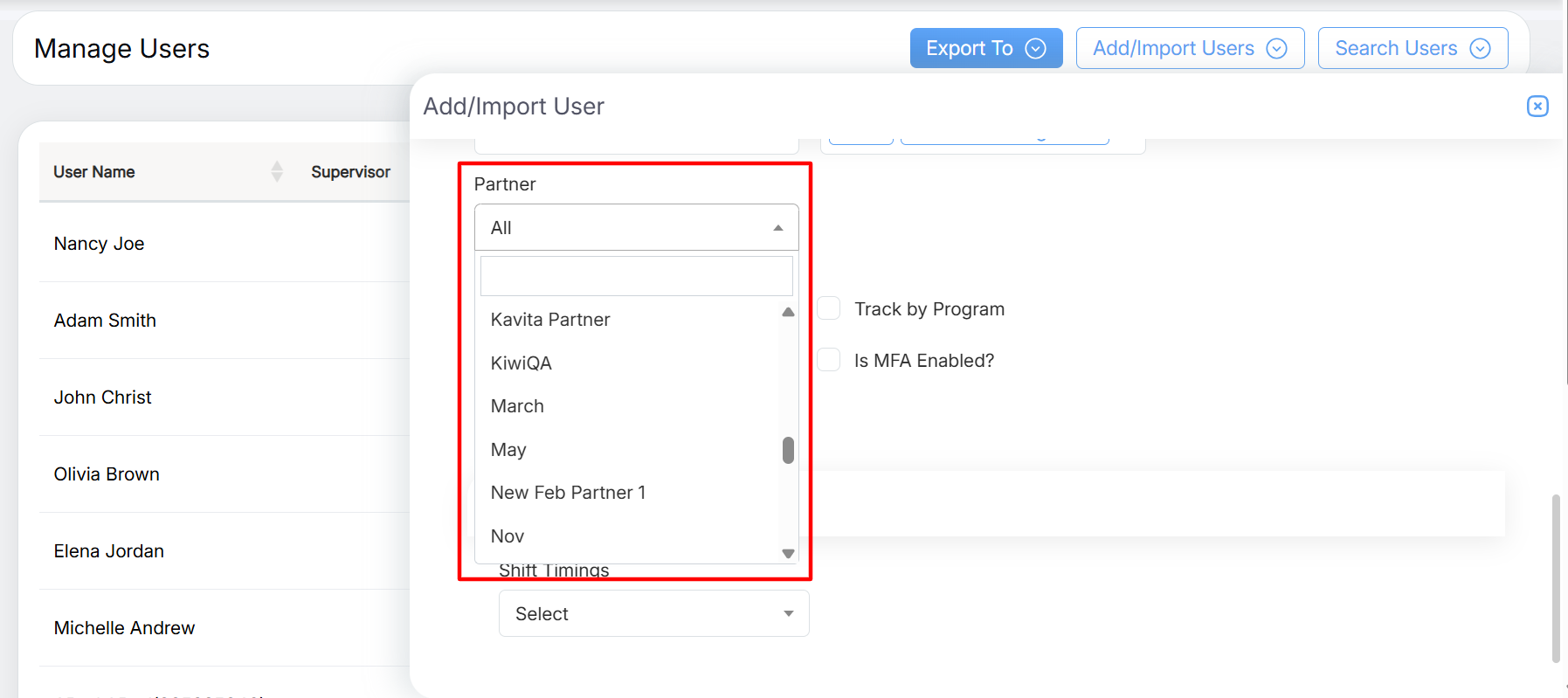Choose KiwiQA in partner list
The image size is (1568, 698).
coord(522,363)
